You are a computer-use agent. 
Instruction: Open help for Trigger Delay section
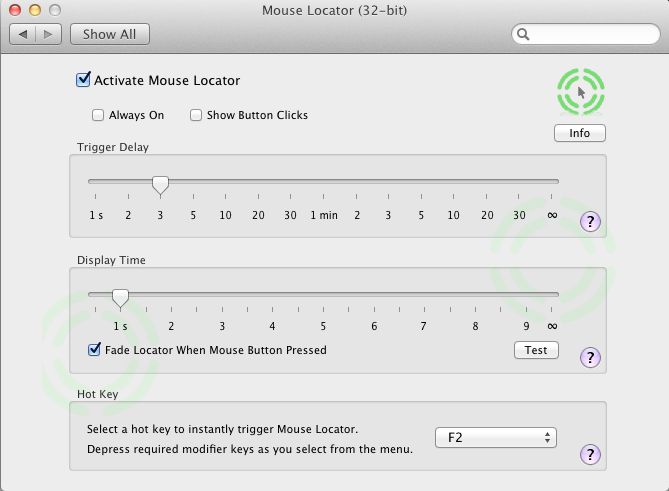point(590,221)
